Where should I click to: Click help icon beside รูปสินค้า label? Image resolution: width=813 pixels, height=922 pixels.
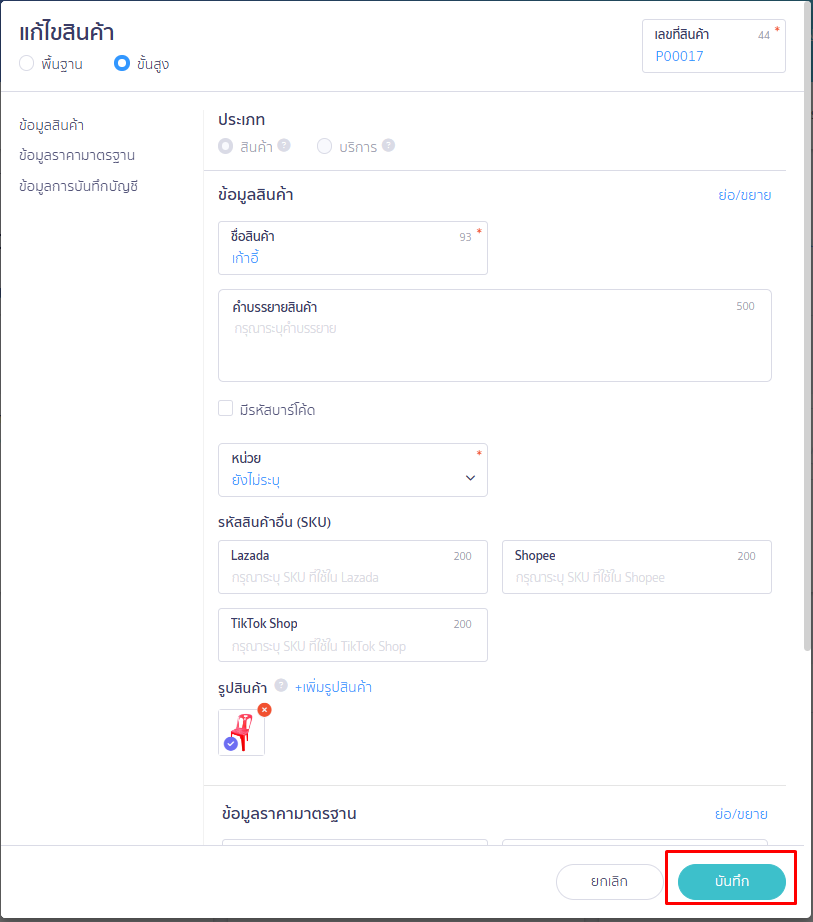(x=281, y=686)
